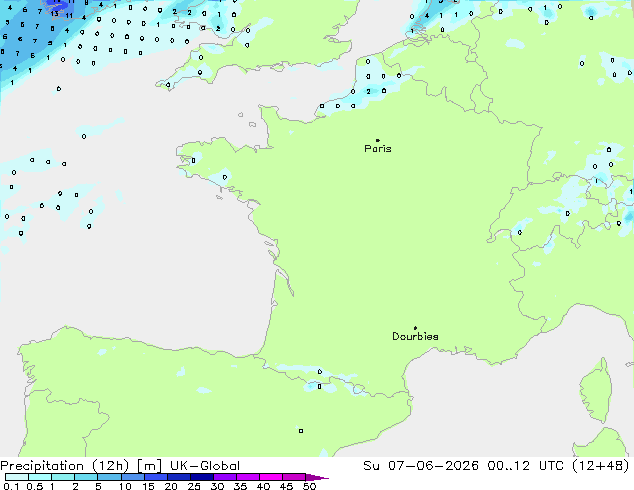Click the 'Su 07-06-2026' date text

(421, 466)
